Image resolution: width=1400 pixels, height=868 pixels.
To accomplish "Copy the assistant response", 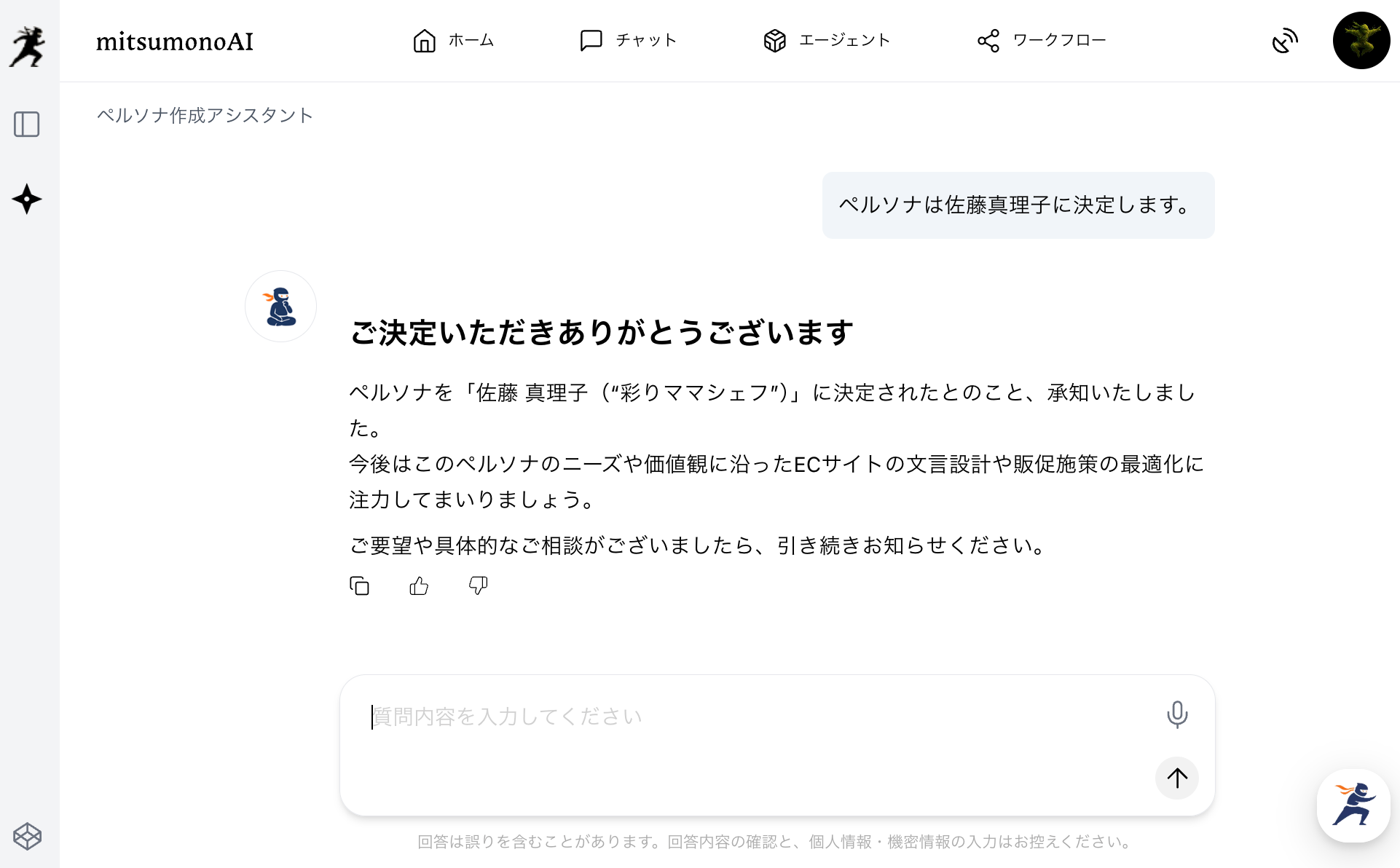I will pos(359,585).
